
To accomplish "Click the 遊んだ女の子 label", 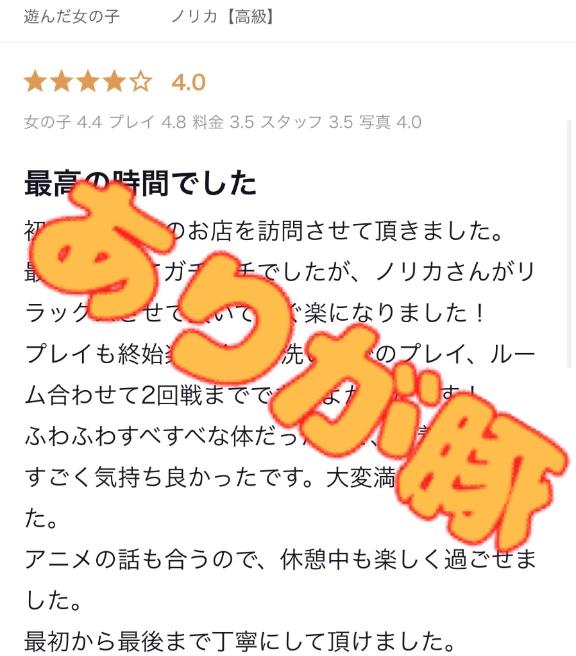I will [x=72, y=17].
